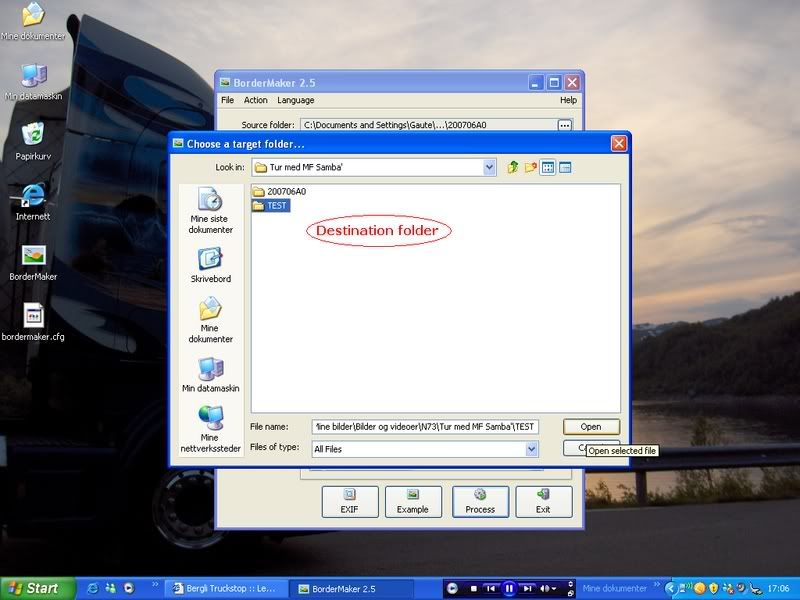Select the 200706A0 folder
800x600 pixels.
coord(280,191)
